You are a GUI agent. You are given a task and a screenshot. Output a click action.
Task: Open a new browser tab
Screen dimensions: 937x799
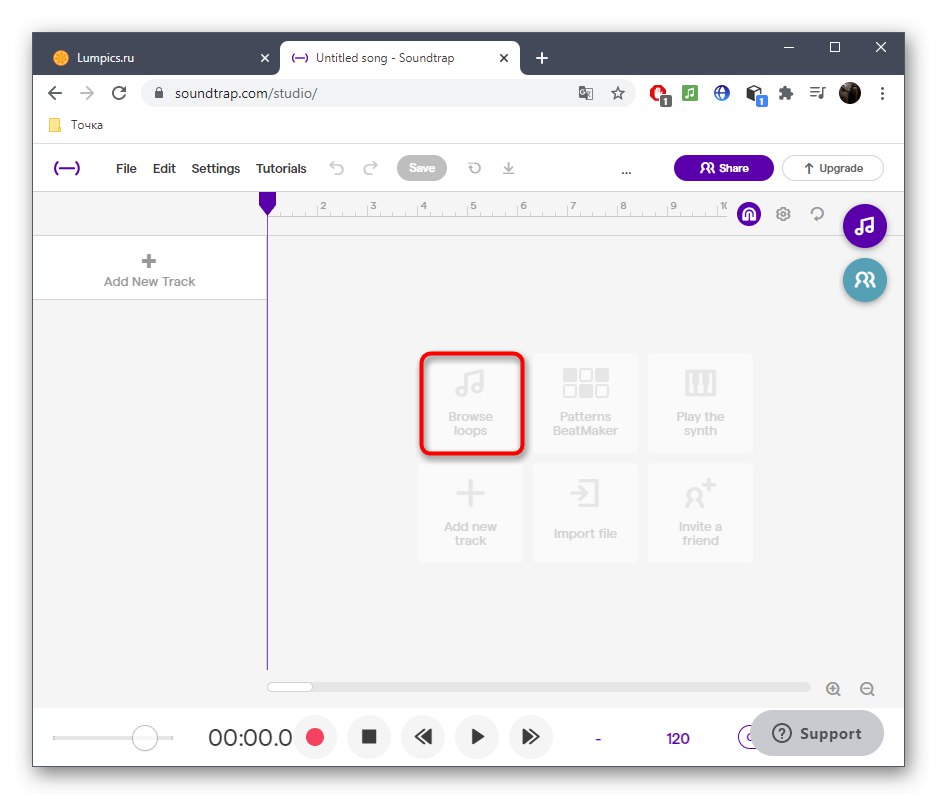click(x=541, y=58)
